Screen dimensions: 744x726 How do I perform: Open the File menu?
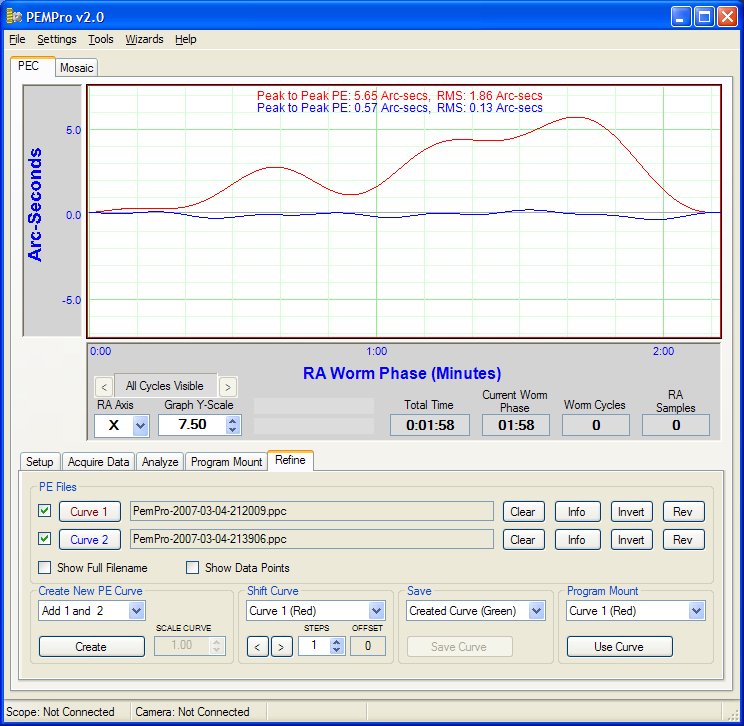coord(17,39)
